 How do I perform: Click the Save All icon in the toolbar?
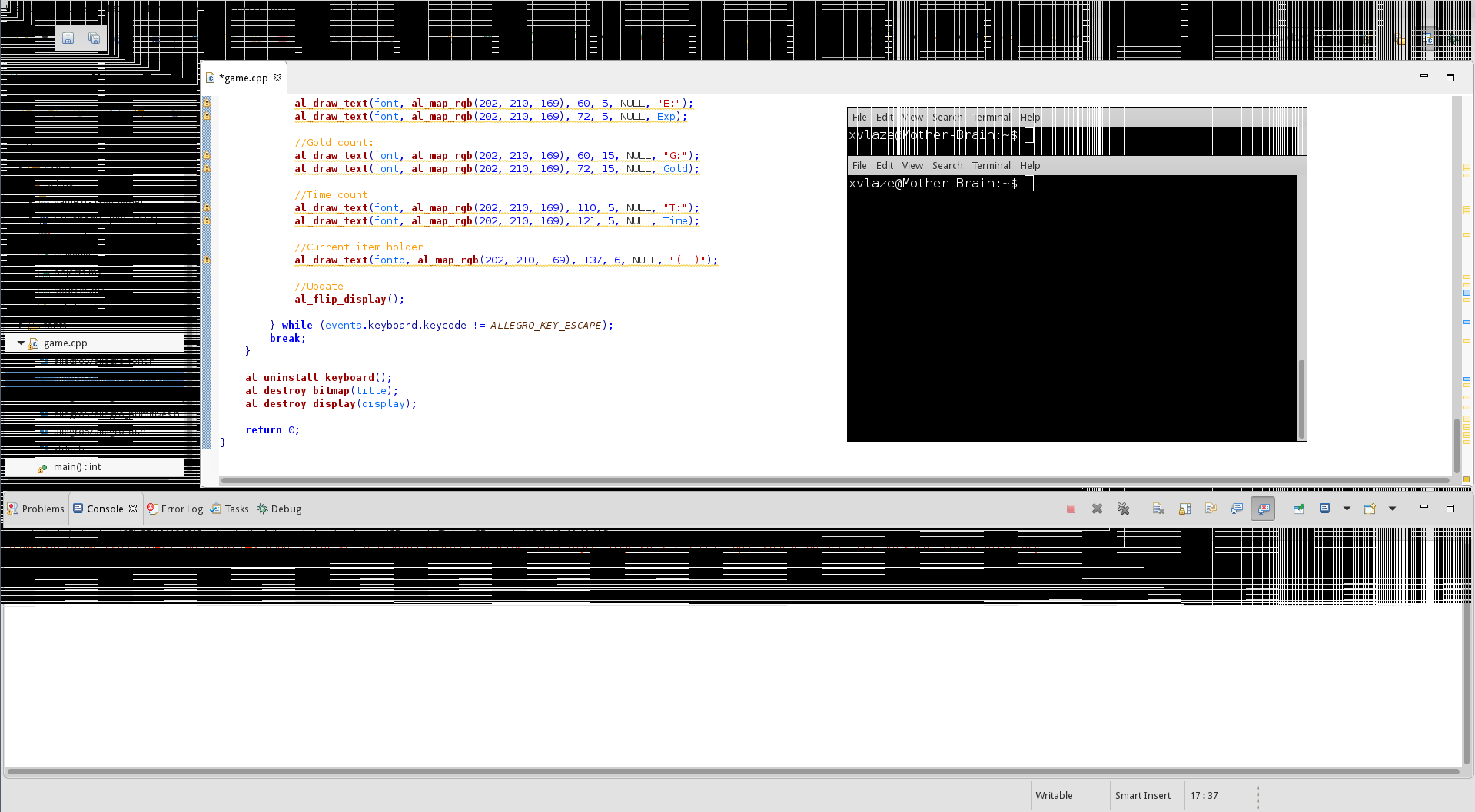pos(94,38)
